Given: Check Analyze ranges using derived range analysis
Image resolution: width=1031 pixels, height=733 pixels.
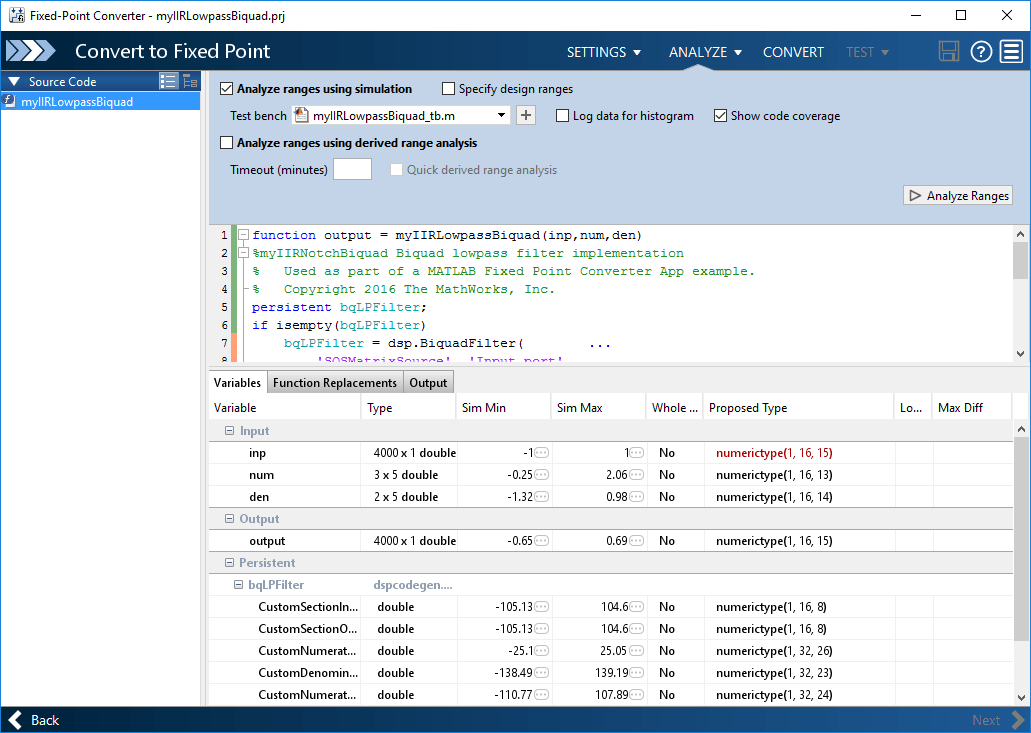Looking at the screenshot, I should click(x=226, y=143).
